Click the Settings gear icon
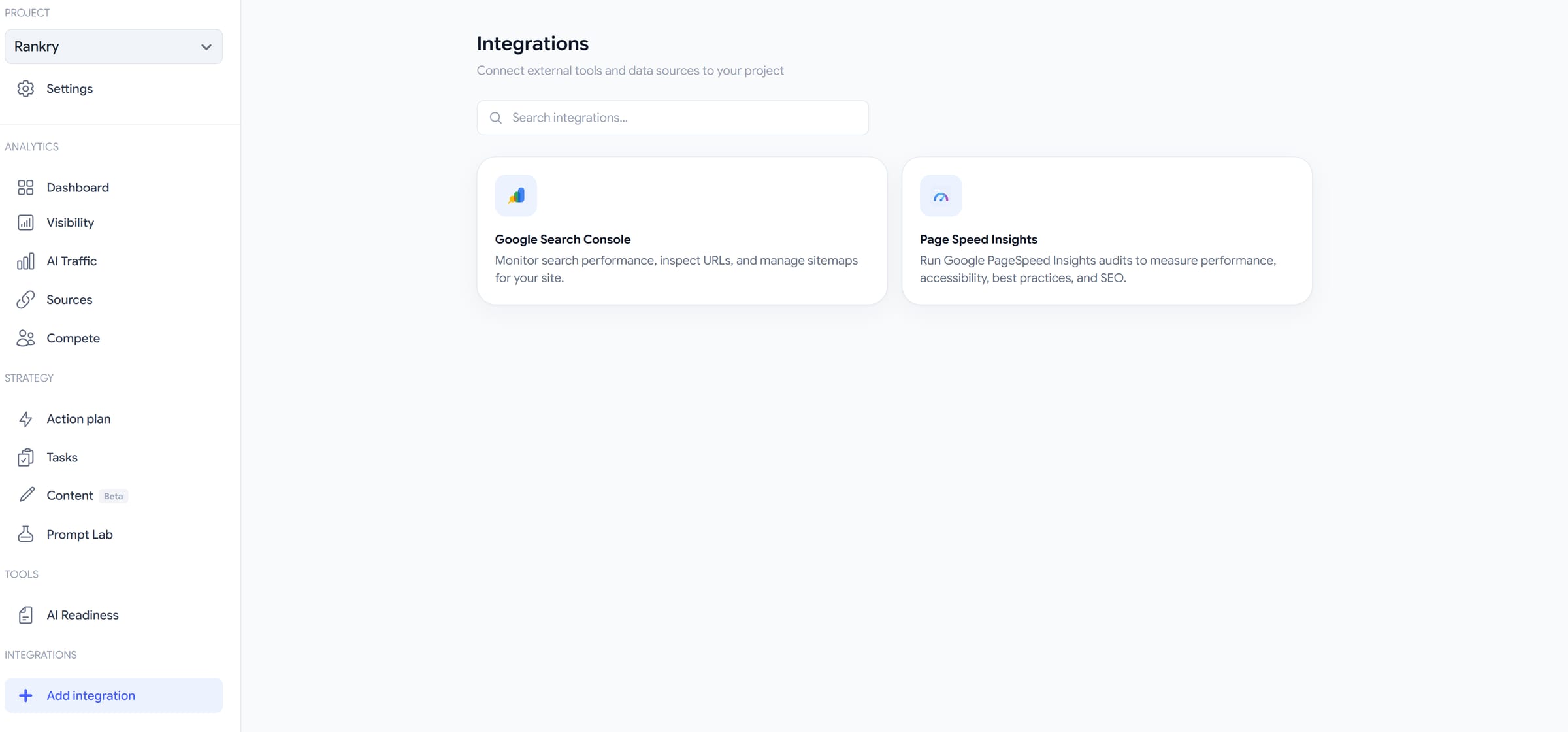Screen dimensions: 1568x732 (25, 88)
